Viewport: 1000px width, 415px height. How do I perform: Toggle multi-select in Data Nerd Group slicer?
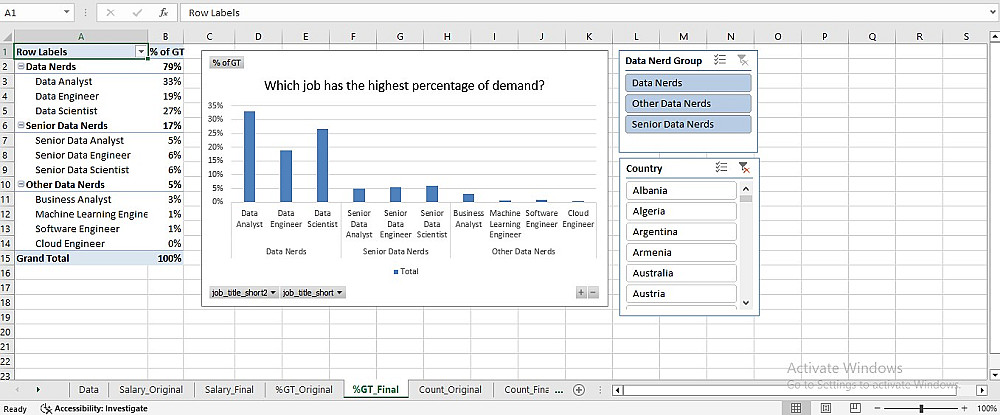[x=720, y=61]
